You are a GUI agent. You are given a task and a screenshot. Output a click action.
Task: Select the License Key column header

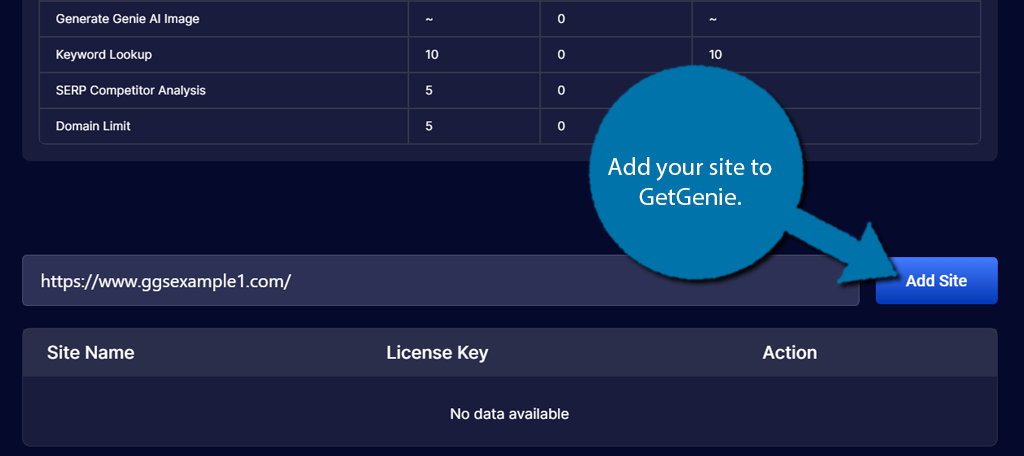[x=437, y=353]
